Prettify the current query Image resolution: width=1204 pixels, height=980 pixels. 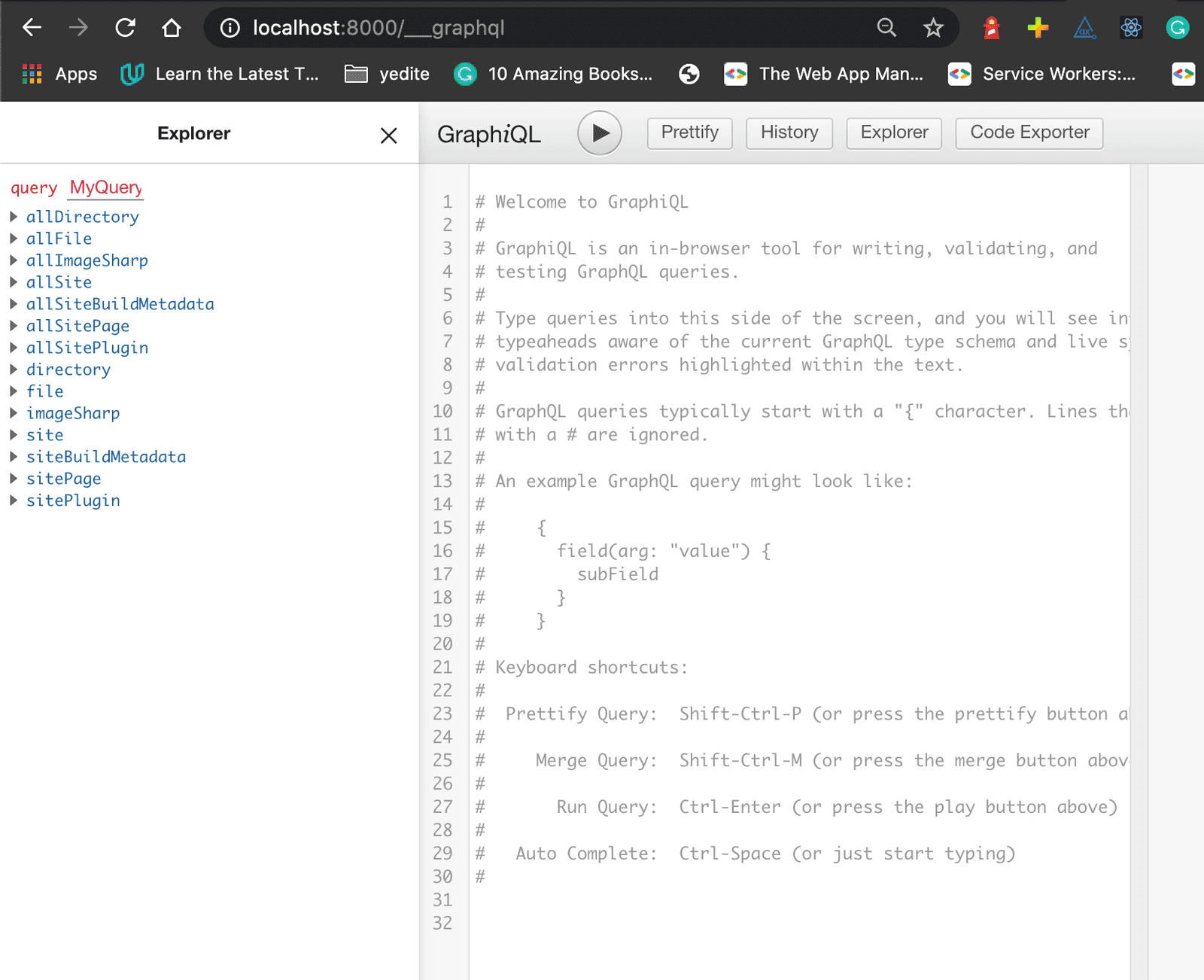689,132
